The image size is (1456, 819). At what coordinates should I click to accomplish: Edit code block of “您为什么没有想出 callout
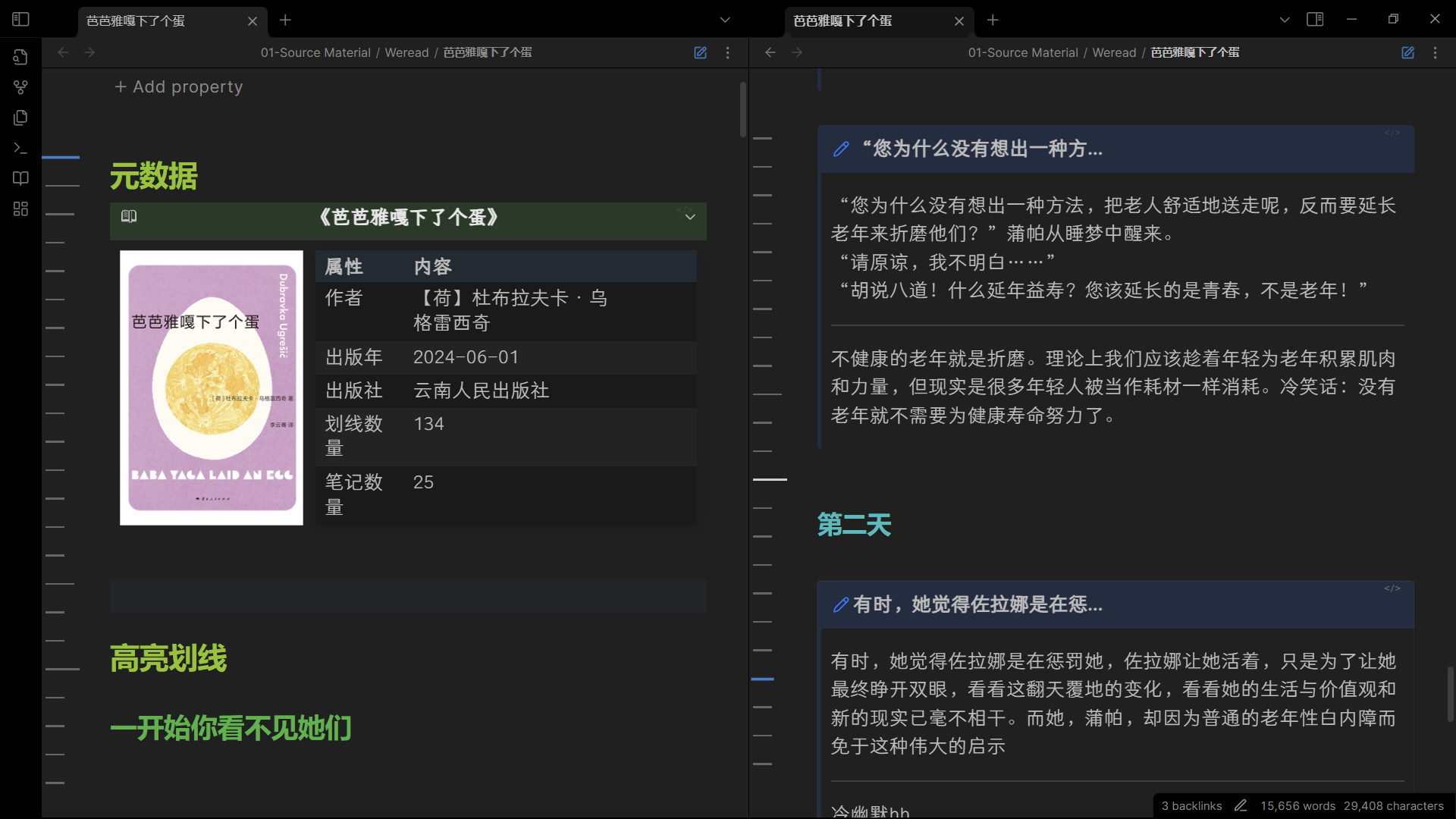pos(1392,133)
